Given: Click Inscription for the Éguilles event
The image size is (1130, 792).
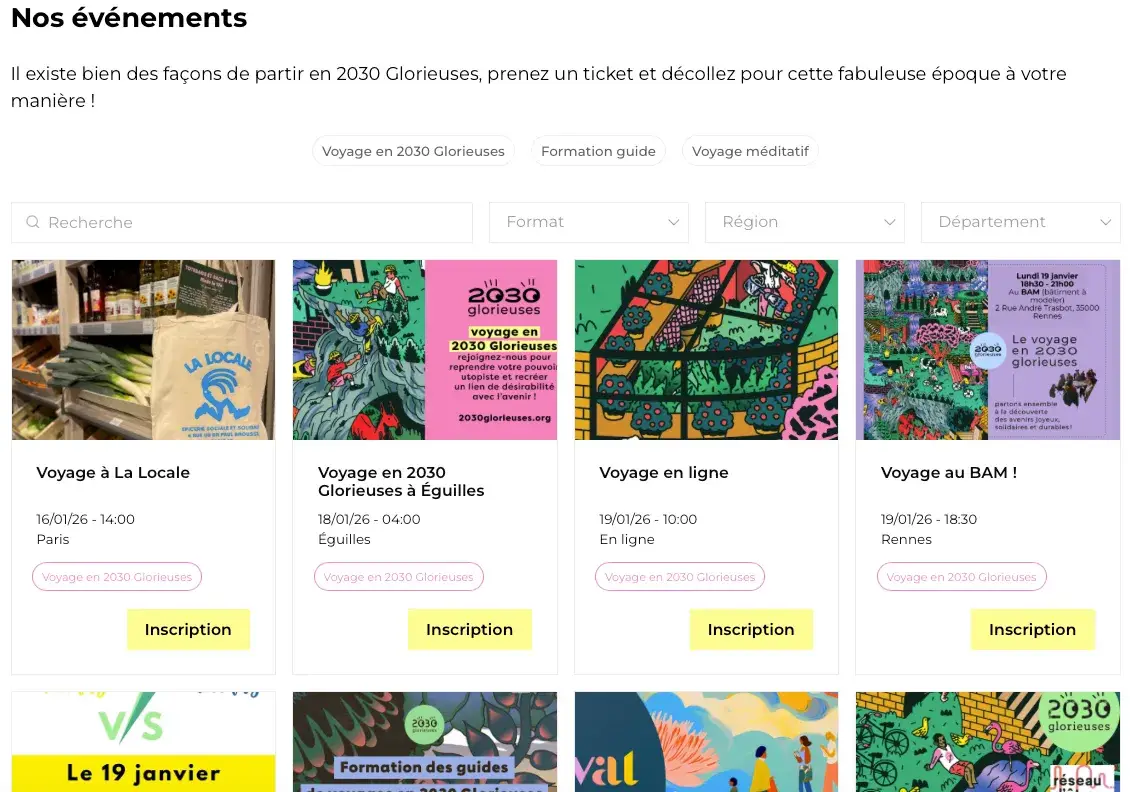Looking at the screenshot, I should tap(469, 629).
